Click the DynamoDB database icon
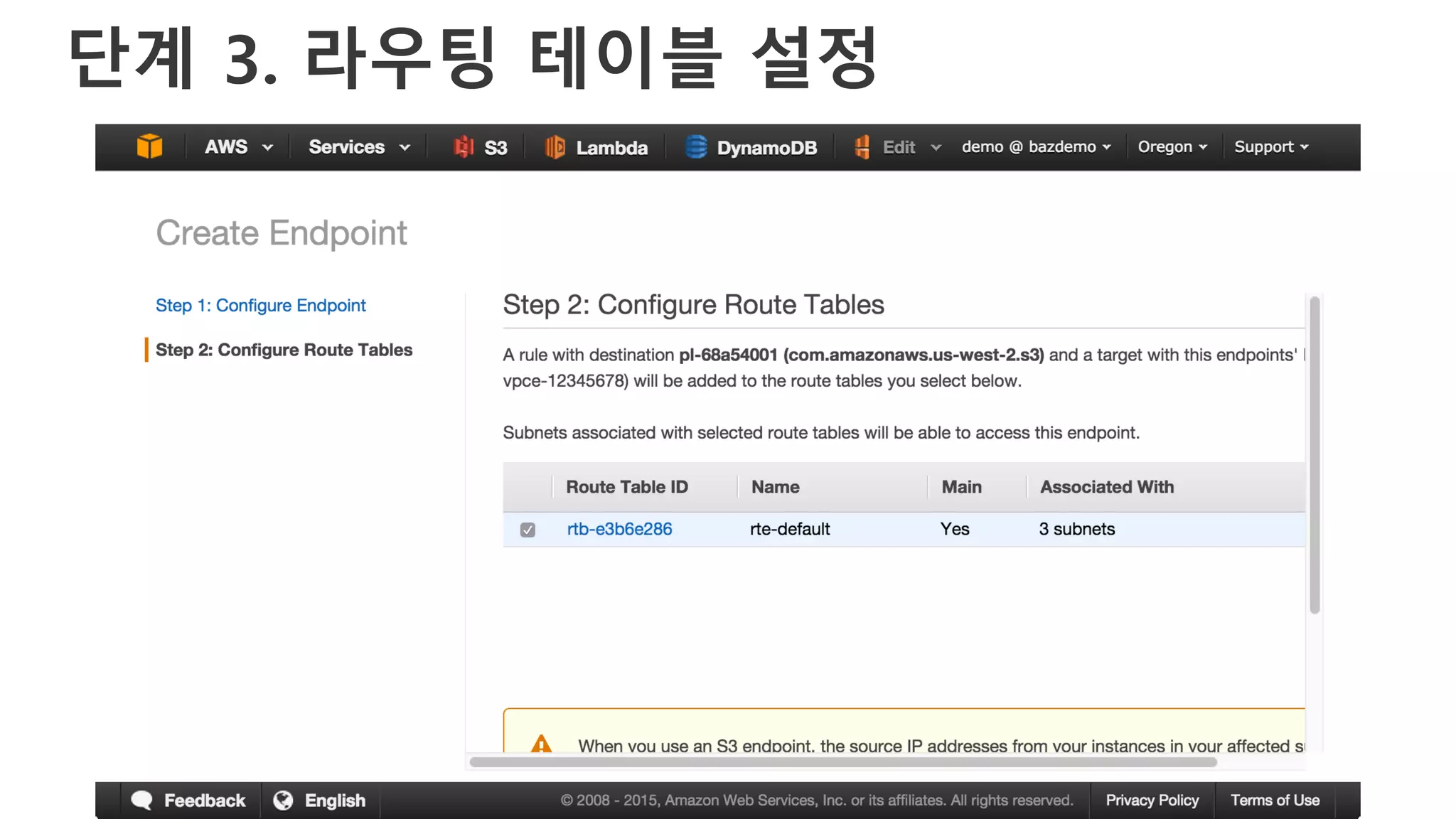This screenshot has height=819, width=1456. (x=695, y=147)
